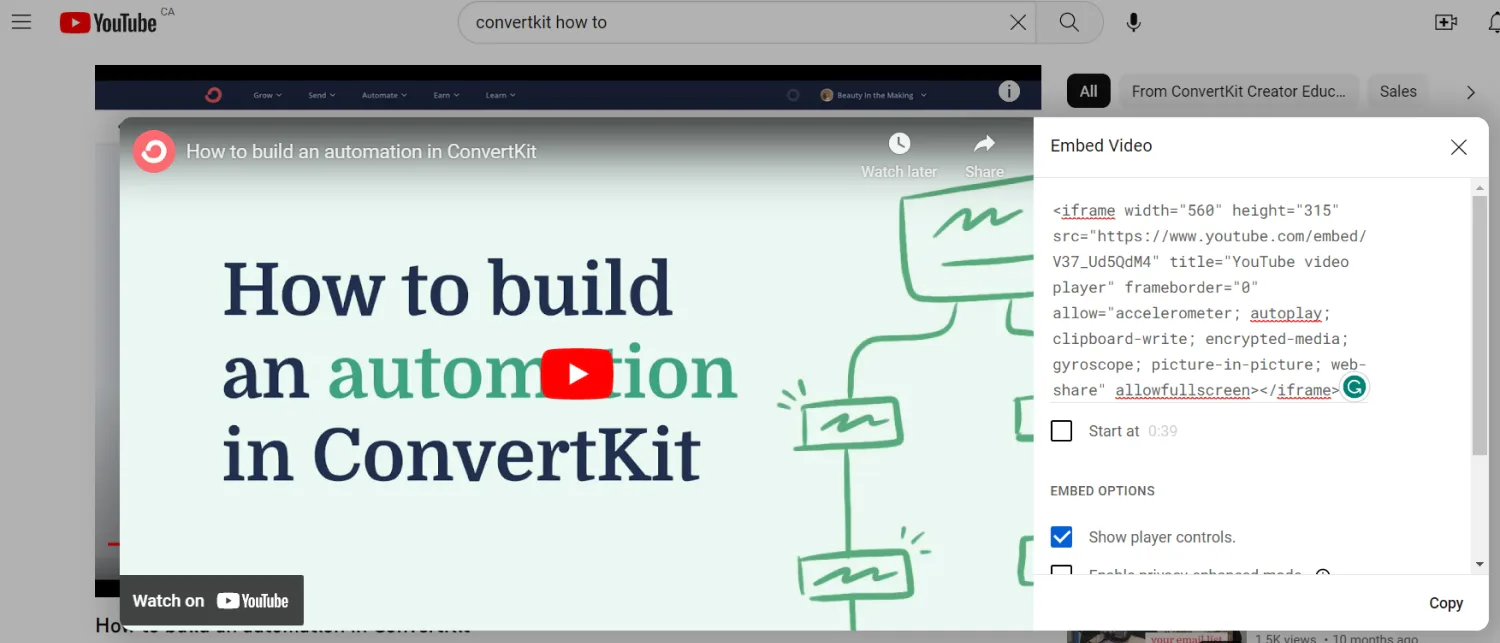
Task: Start voice search with microphone
Action: (x=1133, y=22)
